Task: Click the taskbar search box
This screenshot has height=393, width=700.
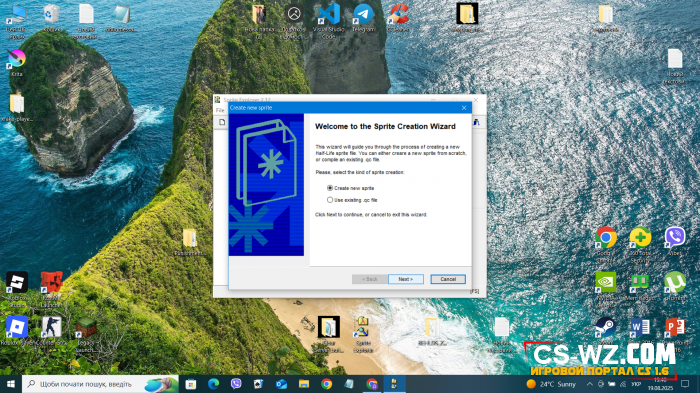Action: [x=100, y=384]
